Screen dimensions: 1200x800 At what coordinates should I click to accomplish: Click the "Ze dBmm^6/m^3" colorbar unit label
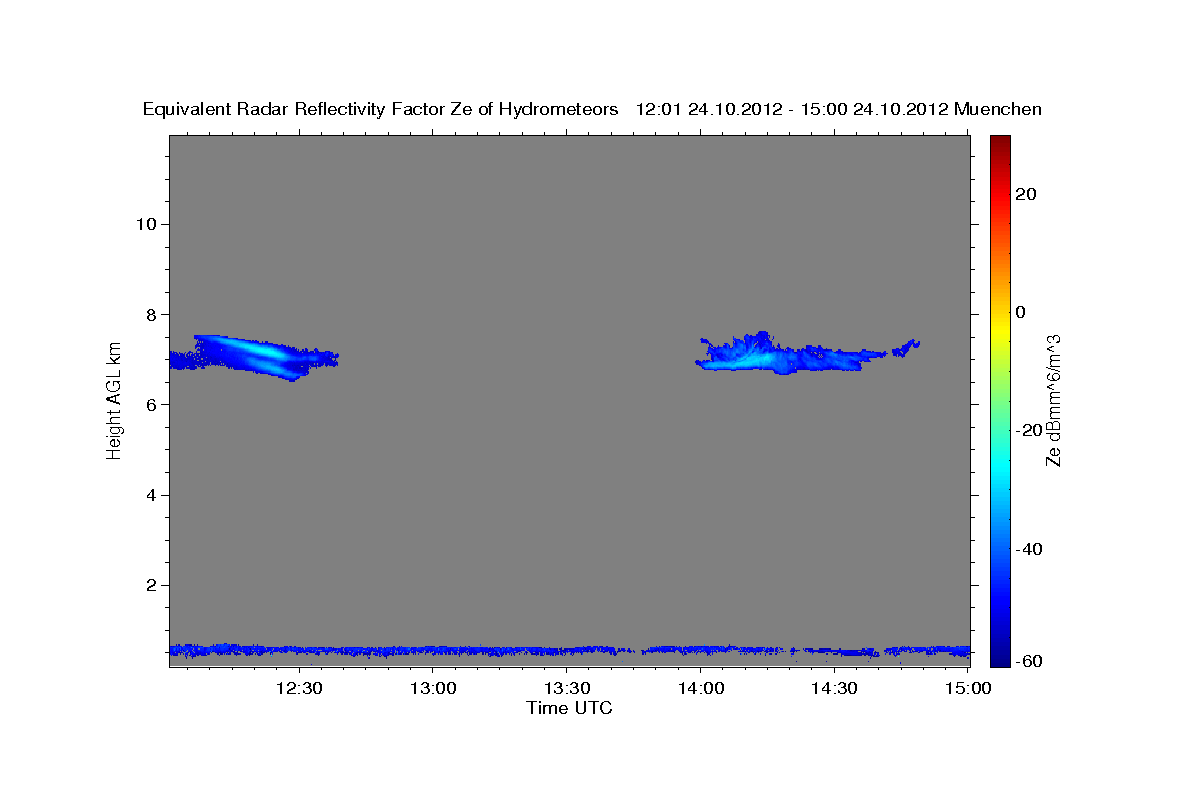1053,400
